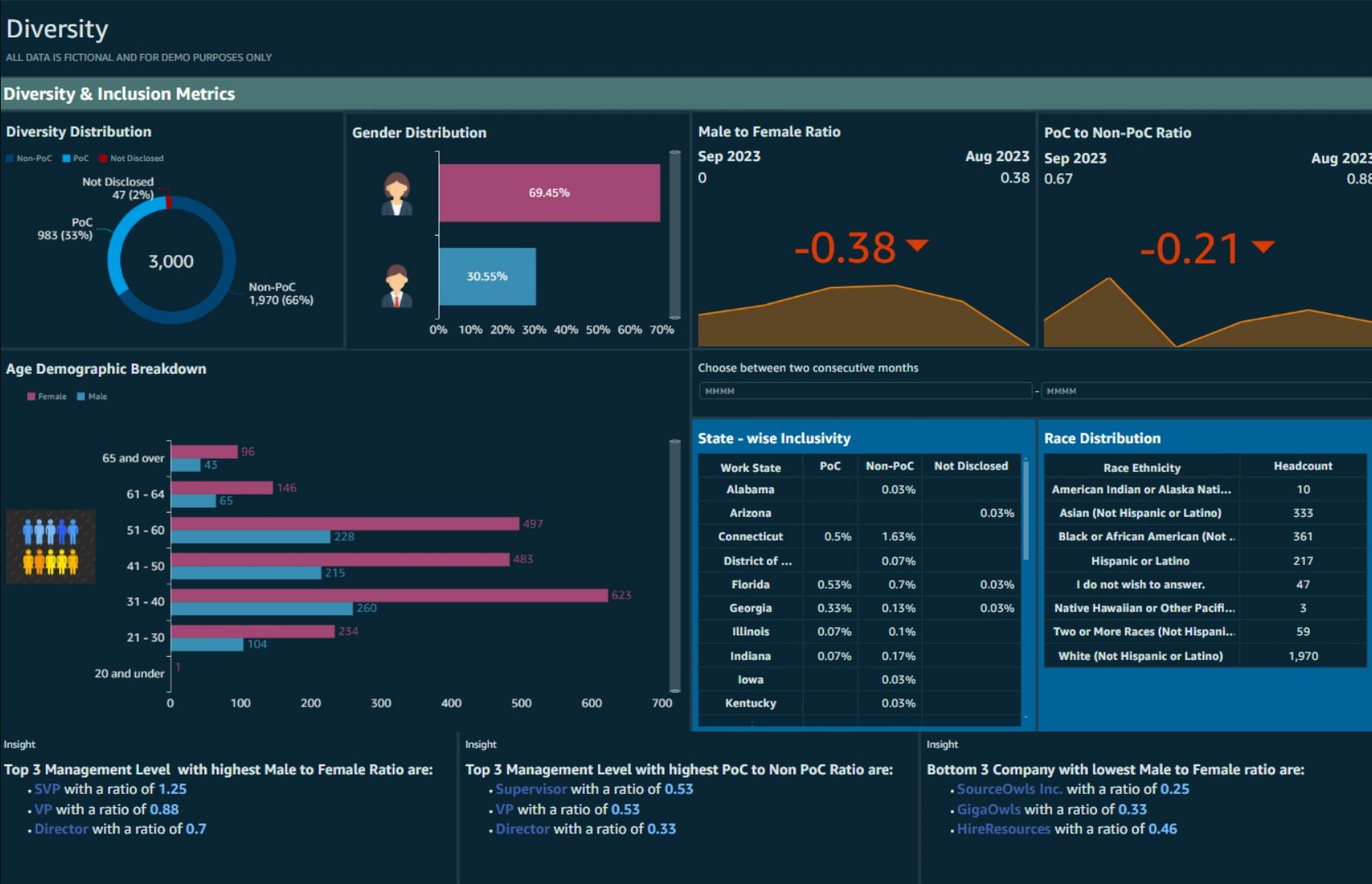Toggle the PoC legend swatch
Screen dimensions: 1372x884
point(66,159)
